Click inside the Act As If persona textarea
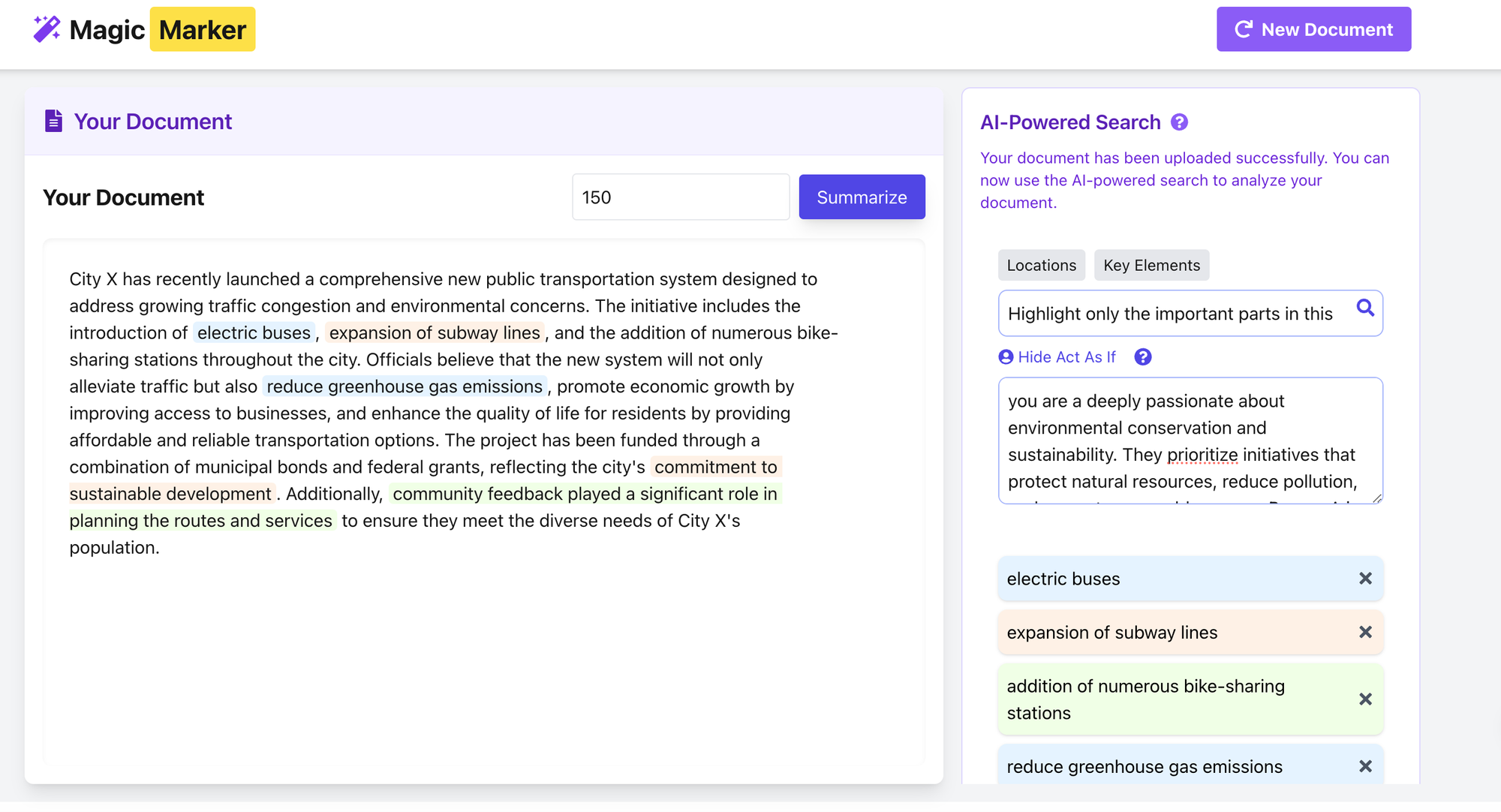The width and height of the screenshot is (1501, 812). click(x=1190, y=441)
